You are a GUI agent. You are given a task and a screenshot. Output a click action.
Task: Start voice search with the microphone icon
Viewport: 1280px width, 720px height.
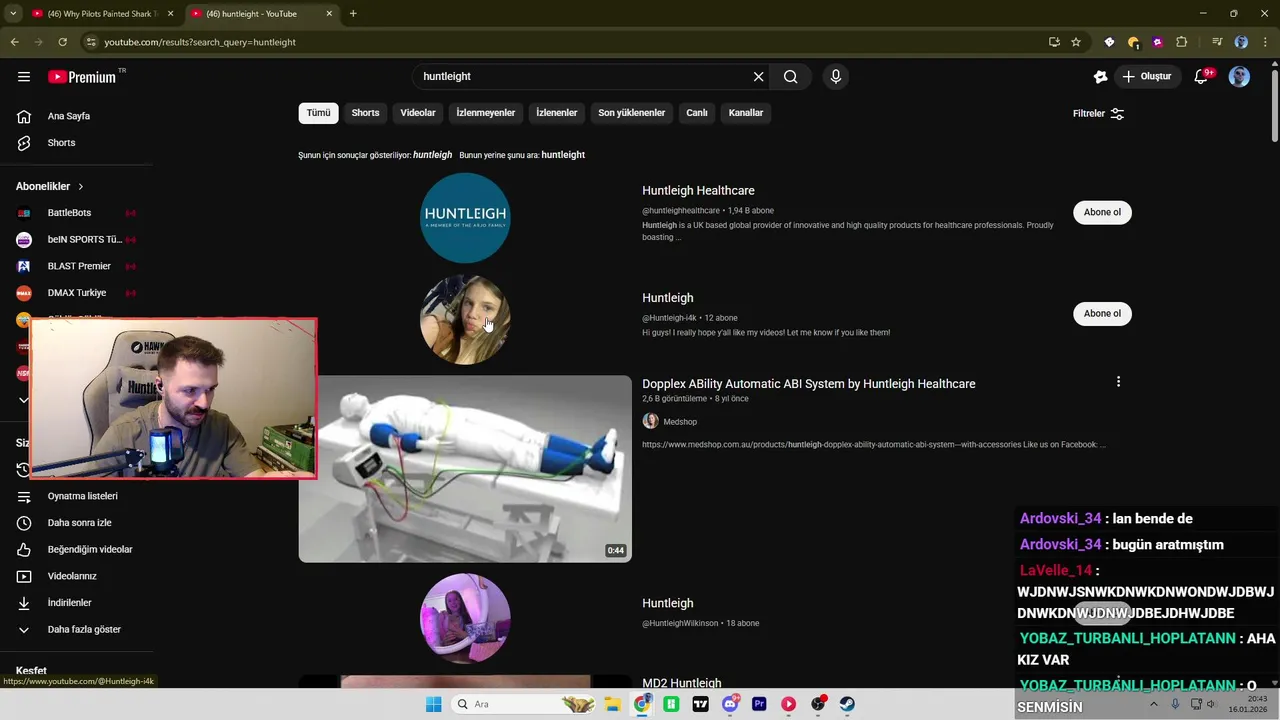(836, 77)
